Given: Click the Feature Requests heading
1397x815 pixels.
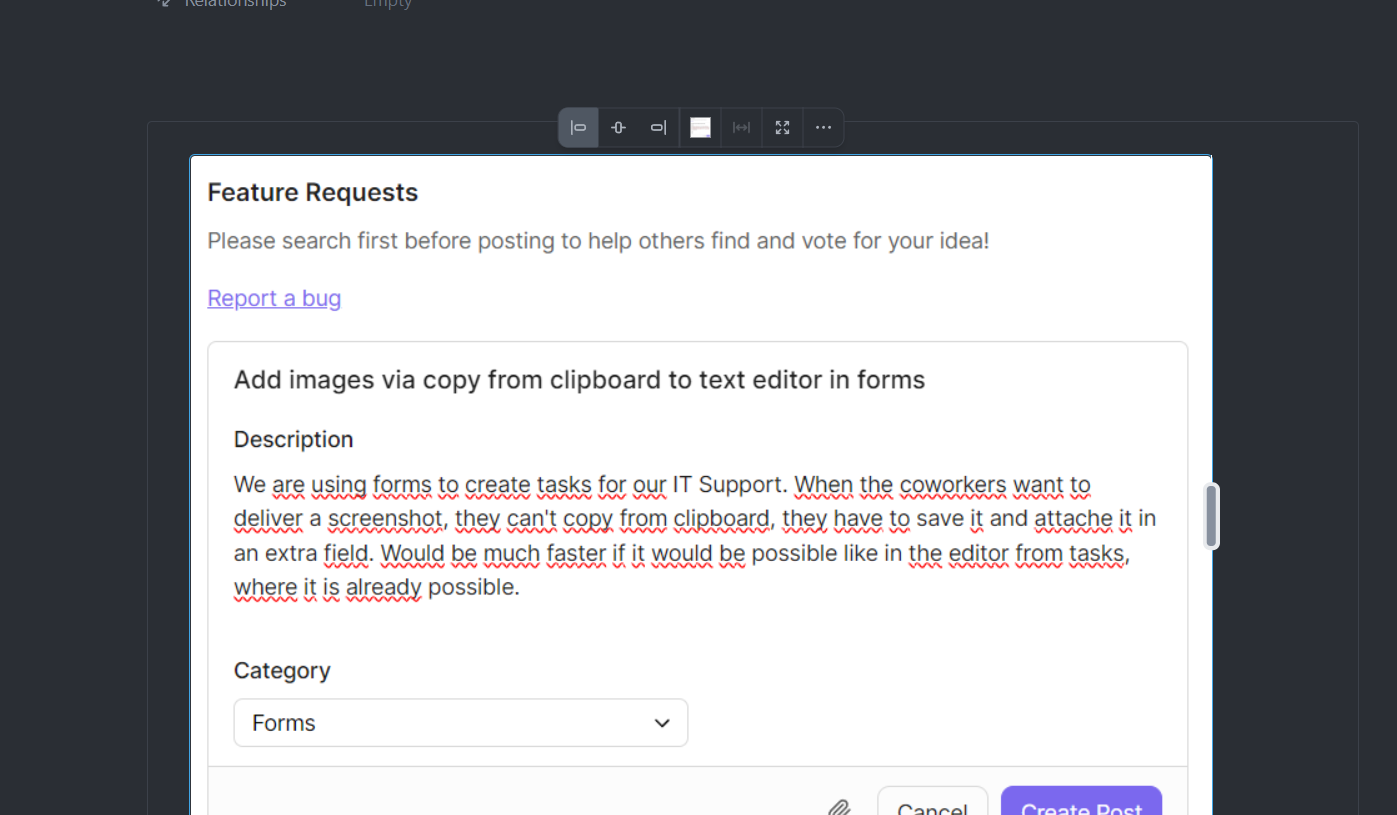Looking at the screenshot, I should tap(313, 192).
